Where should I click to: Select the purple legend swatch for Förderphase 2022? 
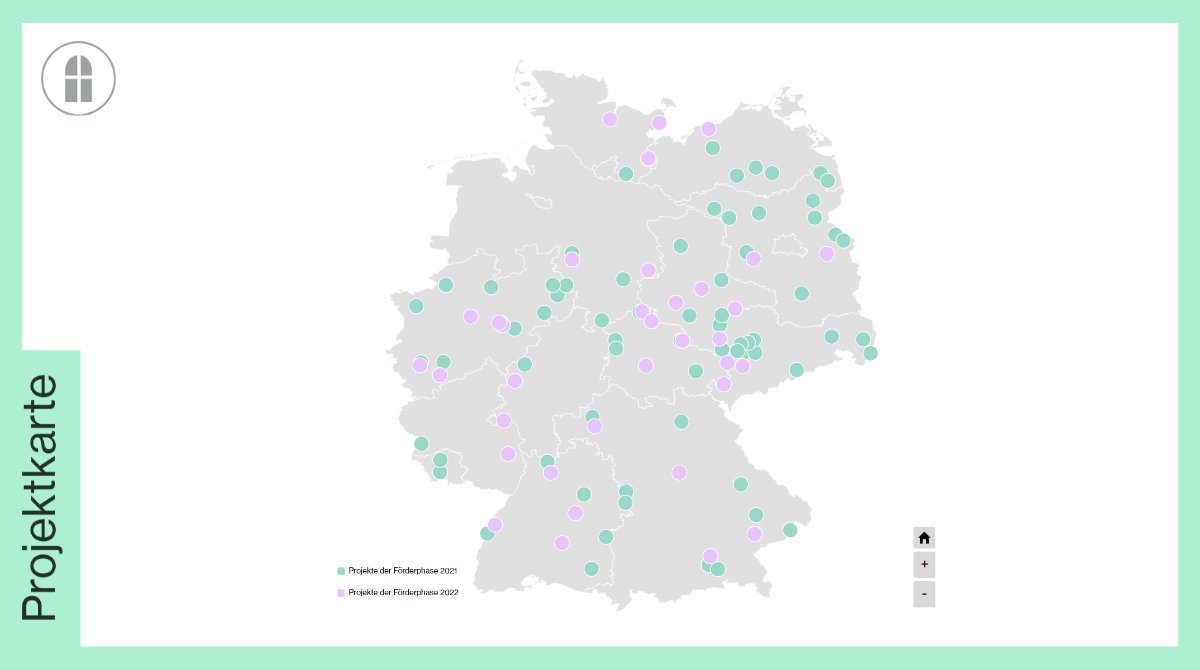(342, 591)
